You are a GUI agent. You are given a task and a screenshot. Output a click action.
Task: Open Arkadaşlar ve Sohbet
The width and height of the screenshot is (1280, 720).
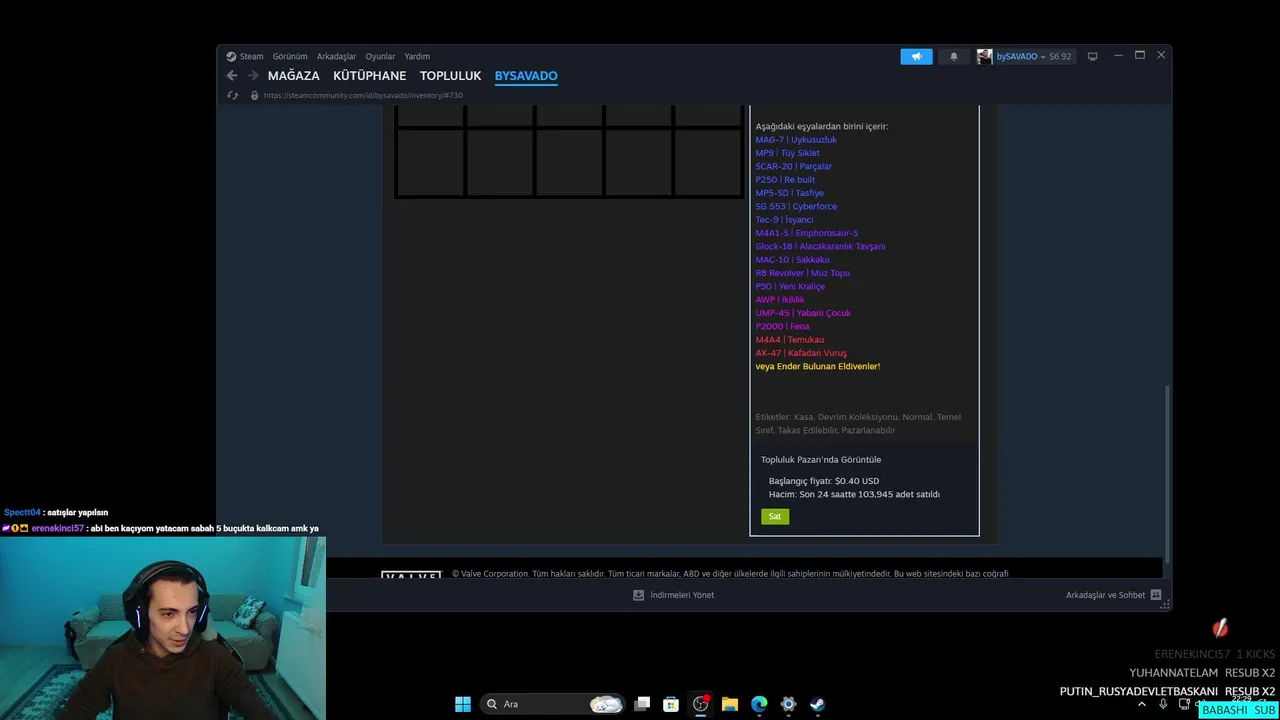(x=1105, y=595)
